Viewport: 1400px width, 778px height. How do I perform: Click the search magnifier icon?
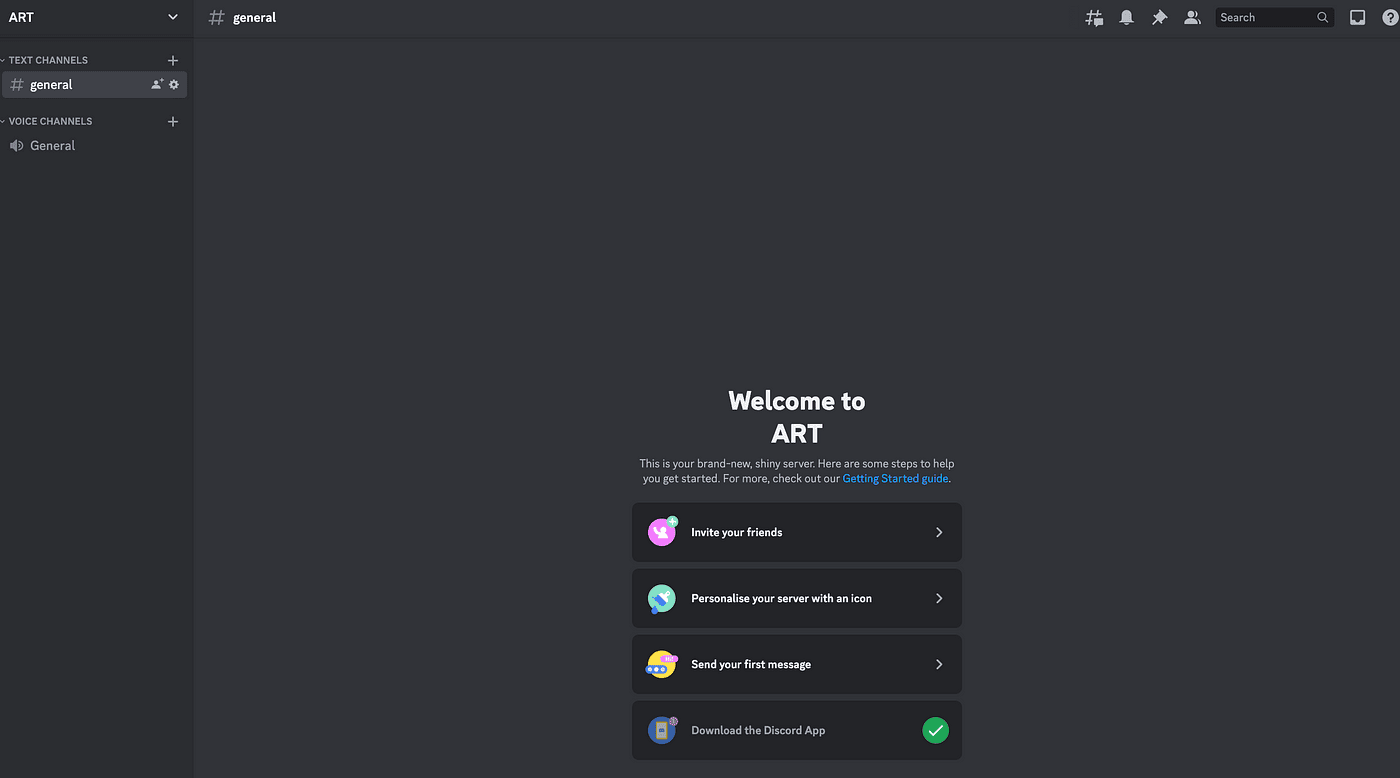coord(1323,17)
